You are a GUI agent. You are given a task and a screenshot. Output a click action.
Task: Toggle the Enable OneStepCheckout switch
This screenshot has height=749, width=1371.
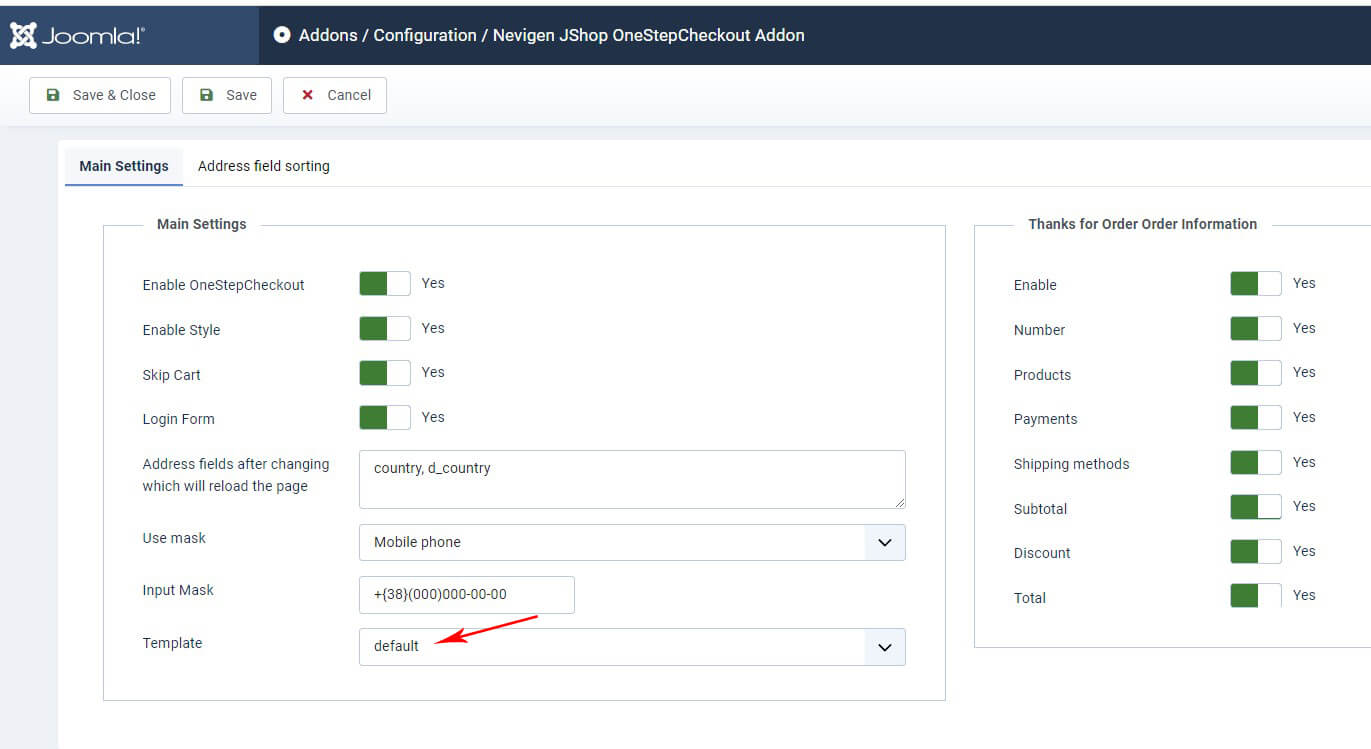[385, 284]
